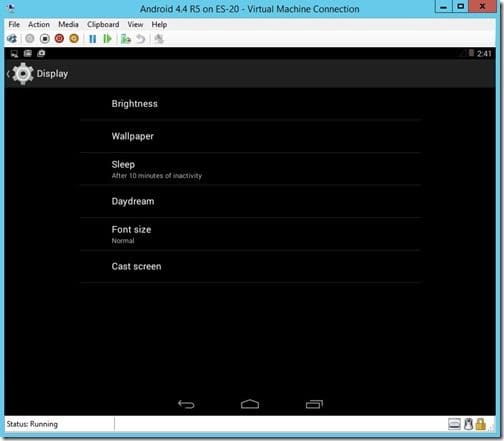Image resolution: width=504 pixels, height=441 pixels.
Task: Pause the virtual machine
Action: [93, 39]
